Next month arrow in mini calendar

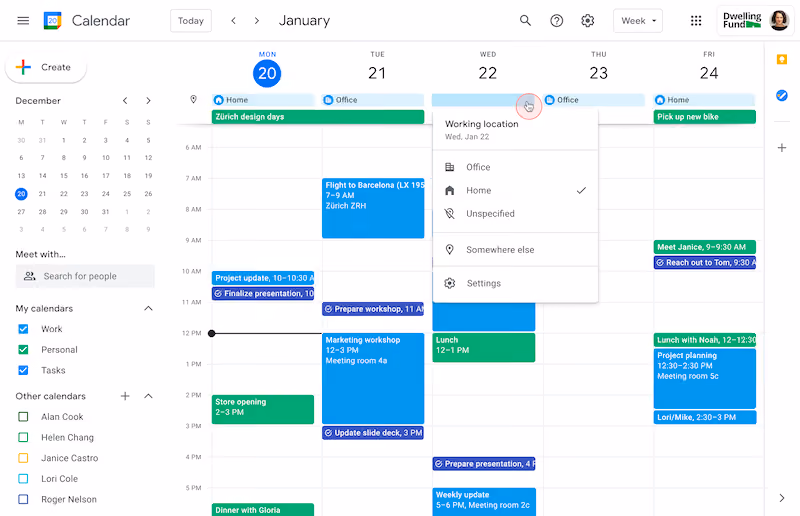148,101
